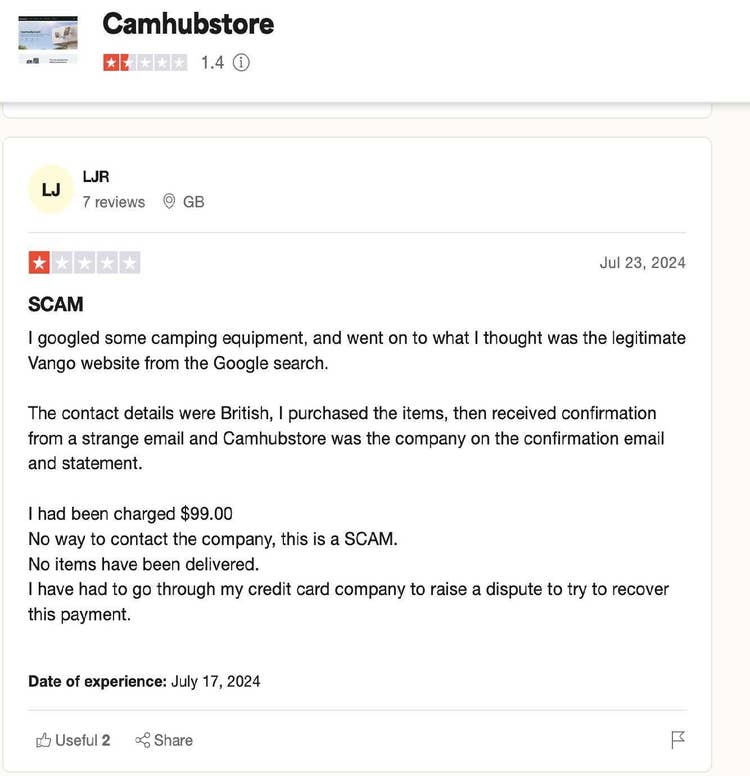
Task: Click the SCAM review title
Action: click(x=56, y=304)
